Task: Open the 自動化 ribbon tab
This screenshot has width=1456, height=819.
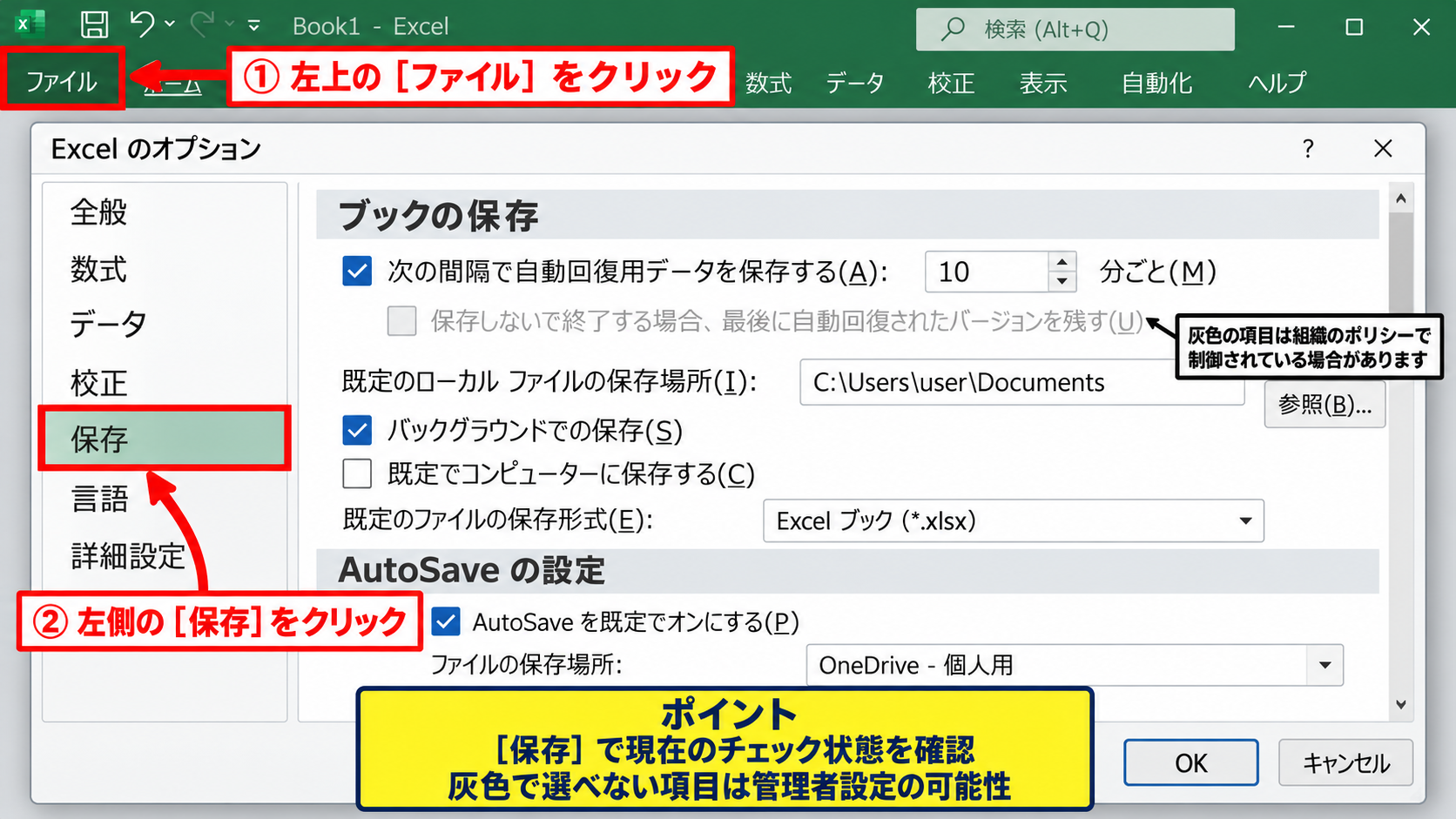Action: pos(1156,83)
